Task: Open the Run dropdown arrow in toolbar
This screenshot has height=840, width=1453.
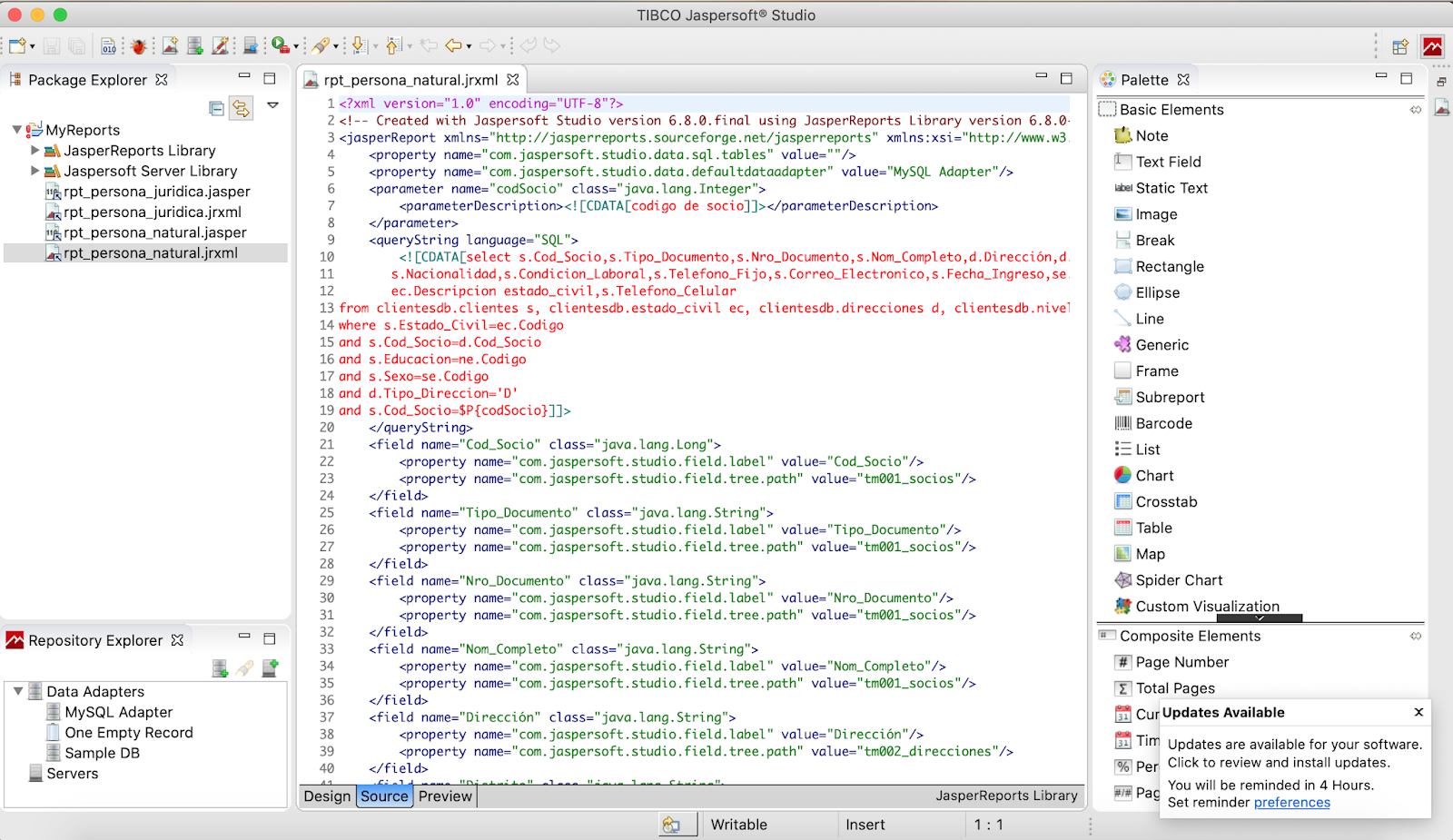Action: coord(296,47)
